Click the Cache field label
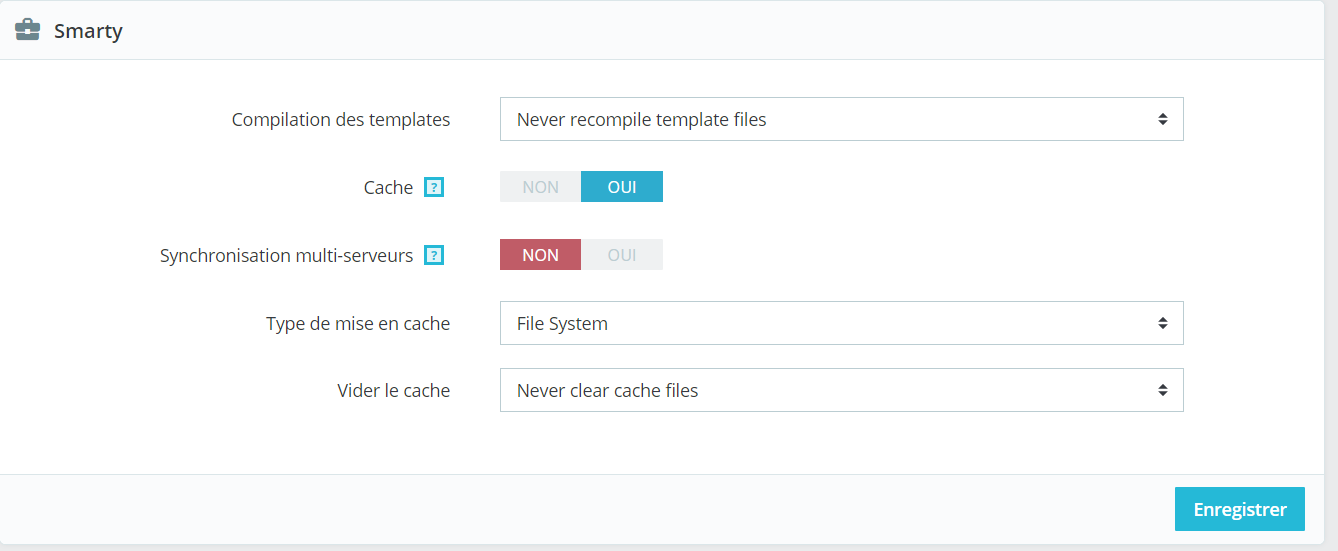This screenshot has width=1338, height=551. coord(388,187)
